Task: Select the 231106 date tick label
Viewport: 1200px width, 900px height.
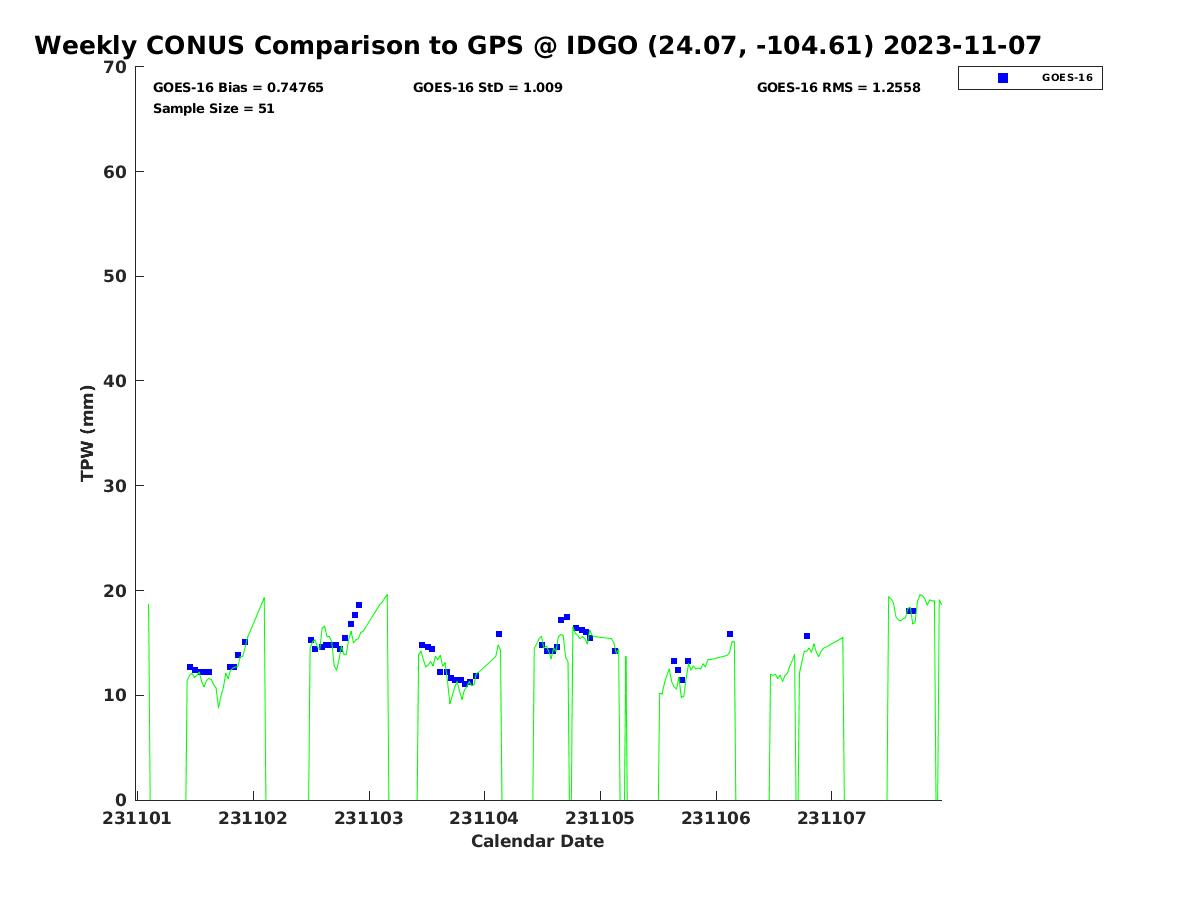Action: 716,819
